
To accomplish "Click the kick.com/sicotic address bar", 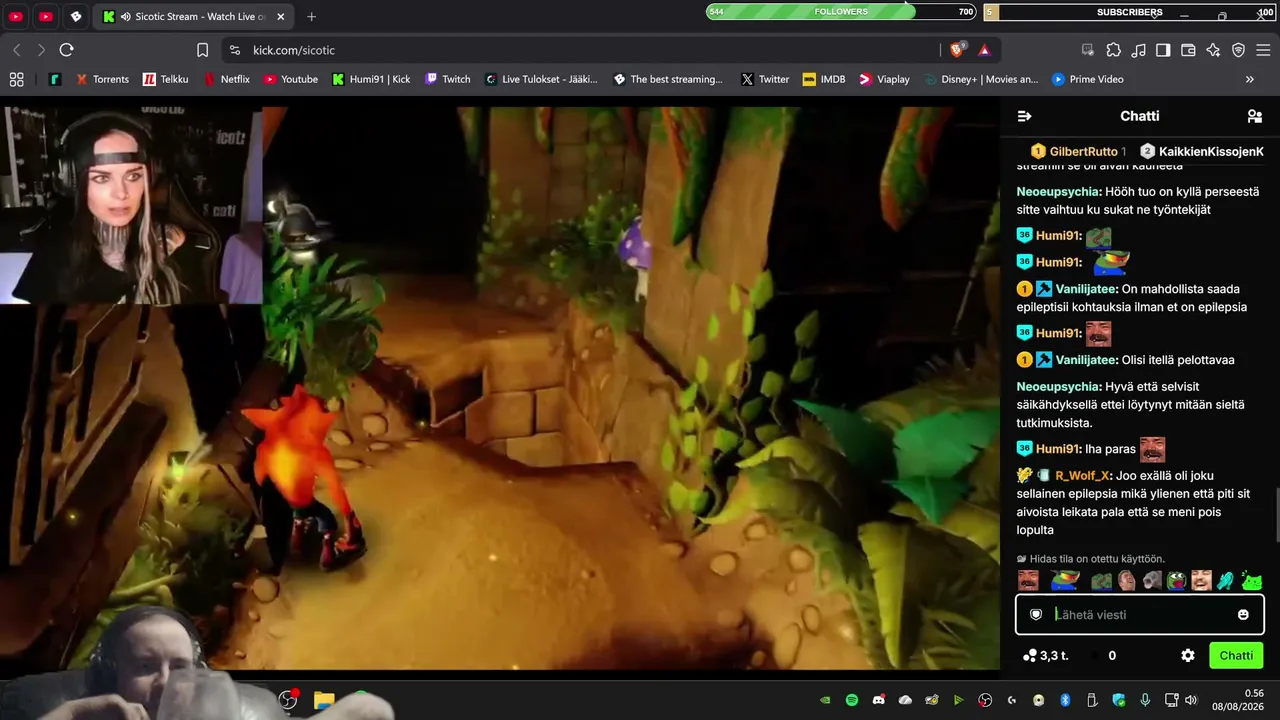I will 580,50.
